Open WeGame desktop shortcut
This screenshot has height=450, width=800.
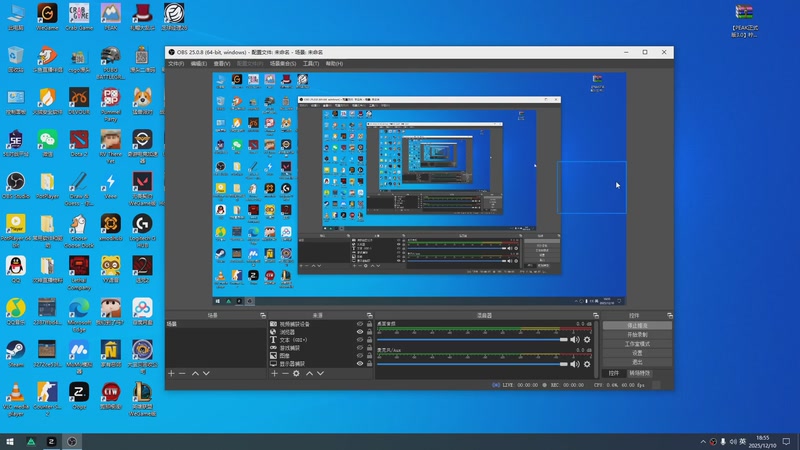(x=47, y=17)
